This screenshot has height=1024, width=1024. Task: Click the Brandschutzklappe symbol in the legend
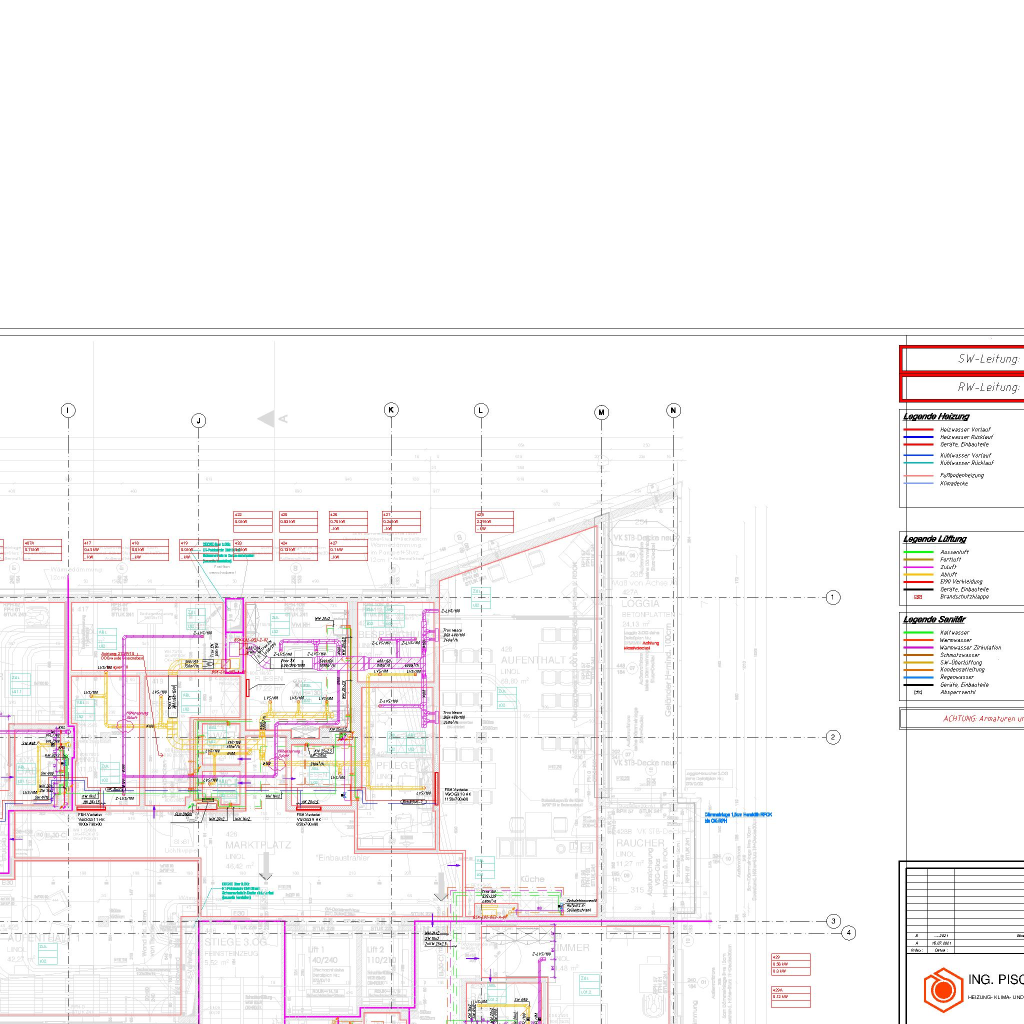[x=918, y=597]
